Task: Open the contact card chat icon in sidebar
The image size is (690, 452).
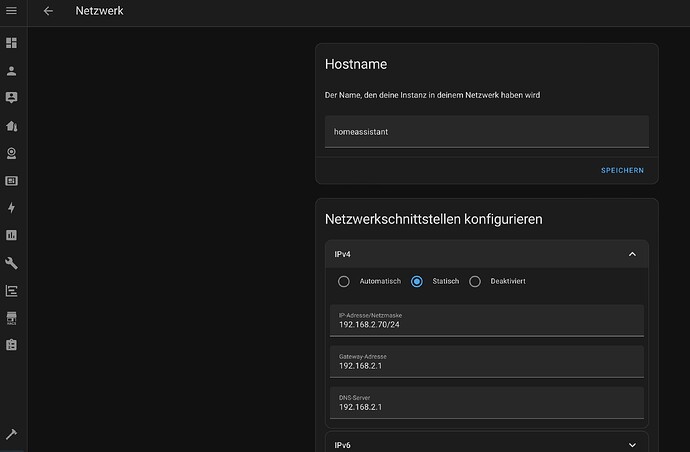Action: click(11, 98)
